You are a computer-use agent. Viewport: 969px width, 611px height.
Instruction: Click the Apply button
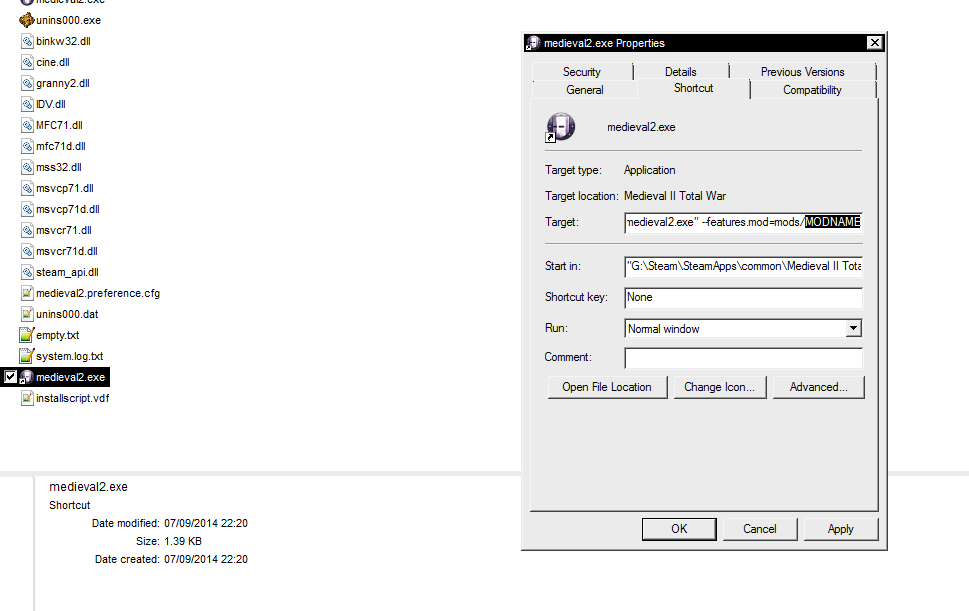(840, 529)
